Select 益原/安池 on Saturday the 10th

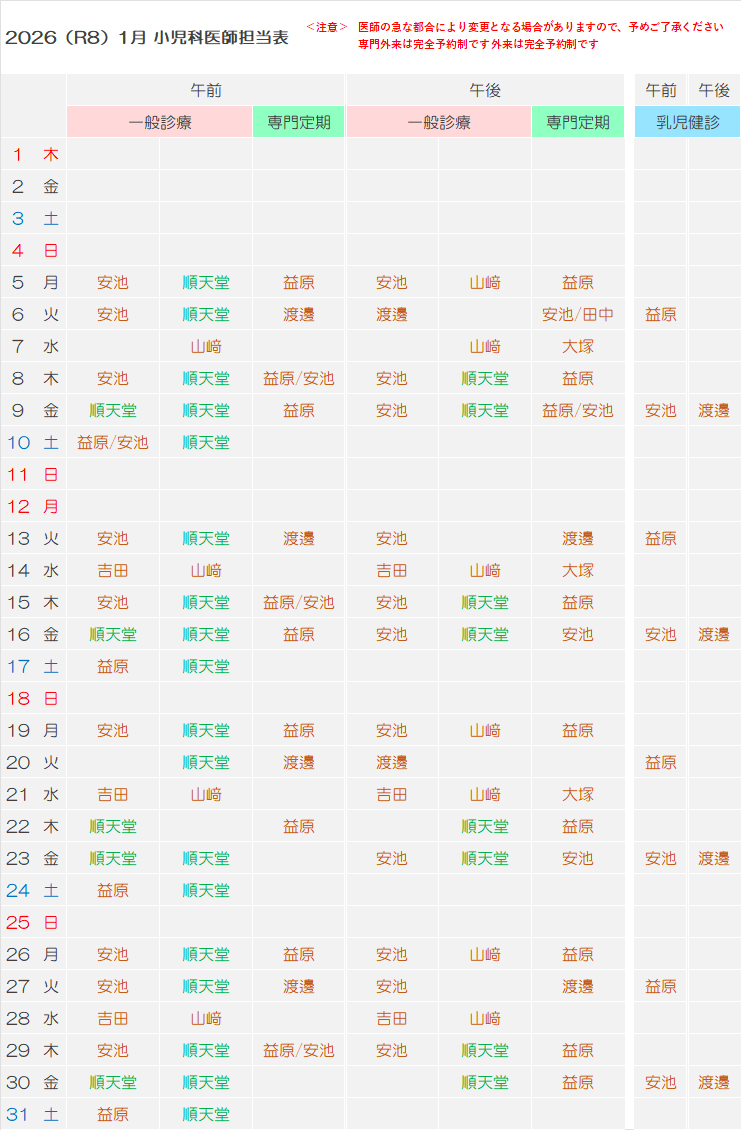[x=112, y=443]
